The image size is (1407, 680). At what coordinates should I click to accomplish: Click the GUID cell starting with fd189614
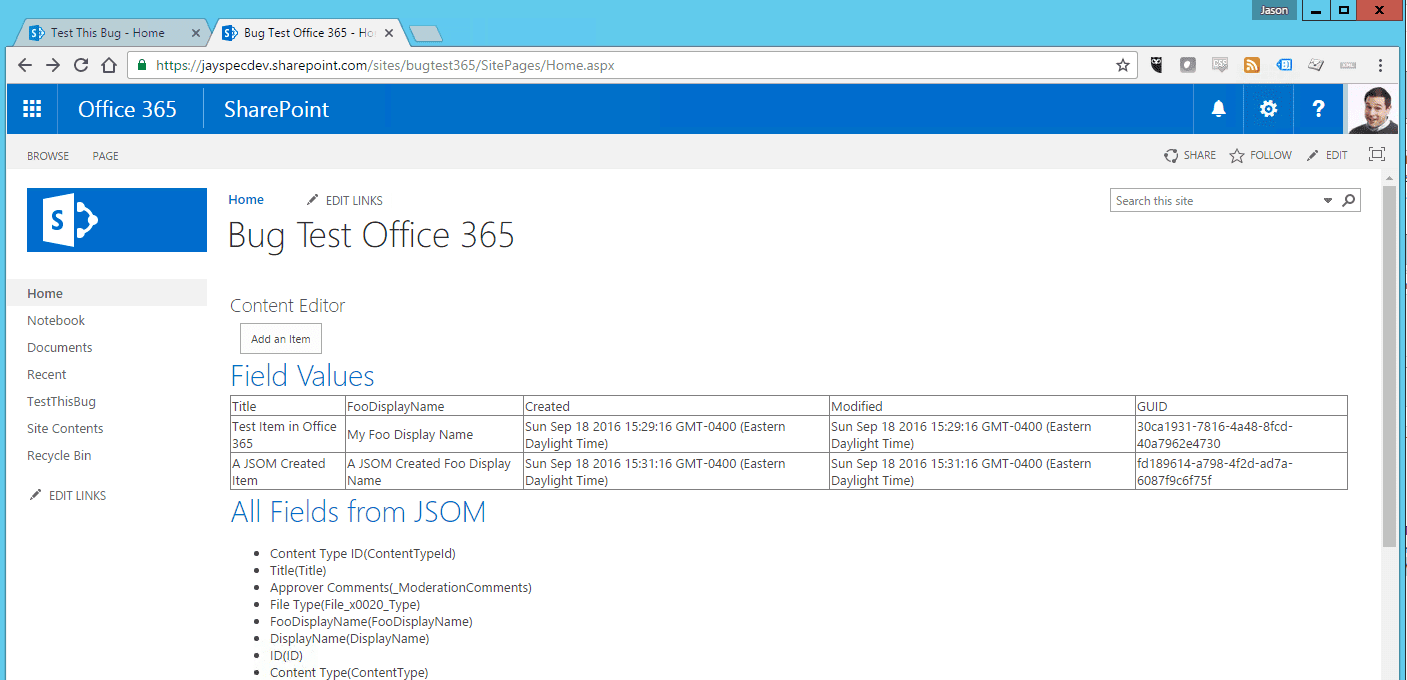coord(1241,471)
